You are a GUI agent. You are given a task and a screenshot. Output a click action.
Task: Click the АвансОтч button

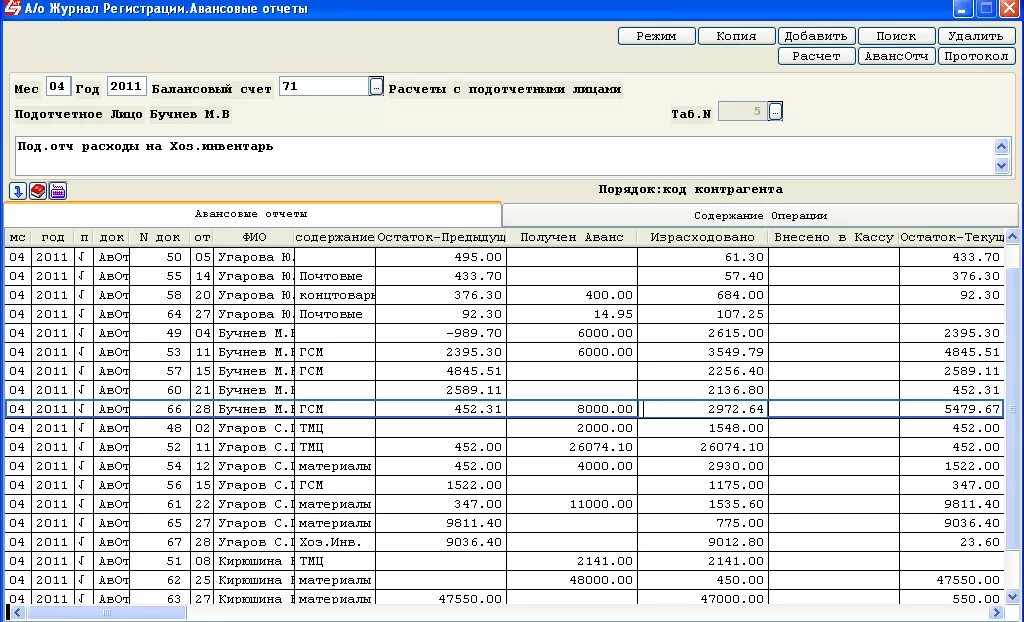896,56
